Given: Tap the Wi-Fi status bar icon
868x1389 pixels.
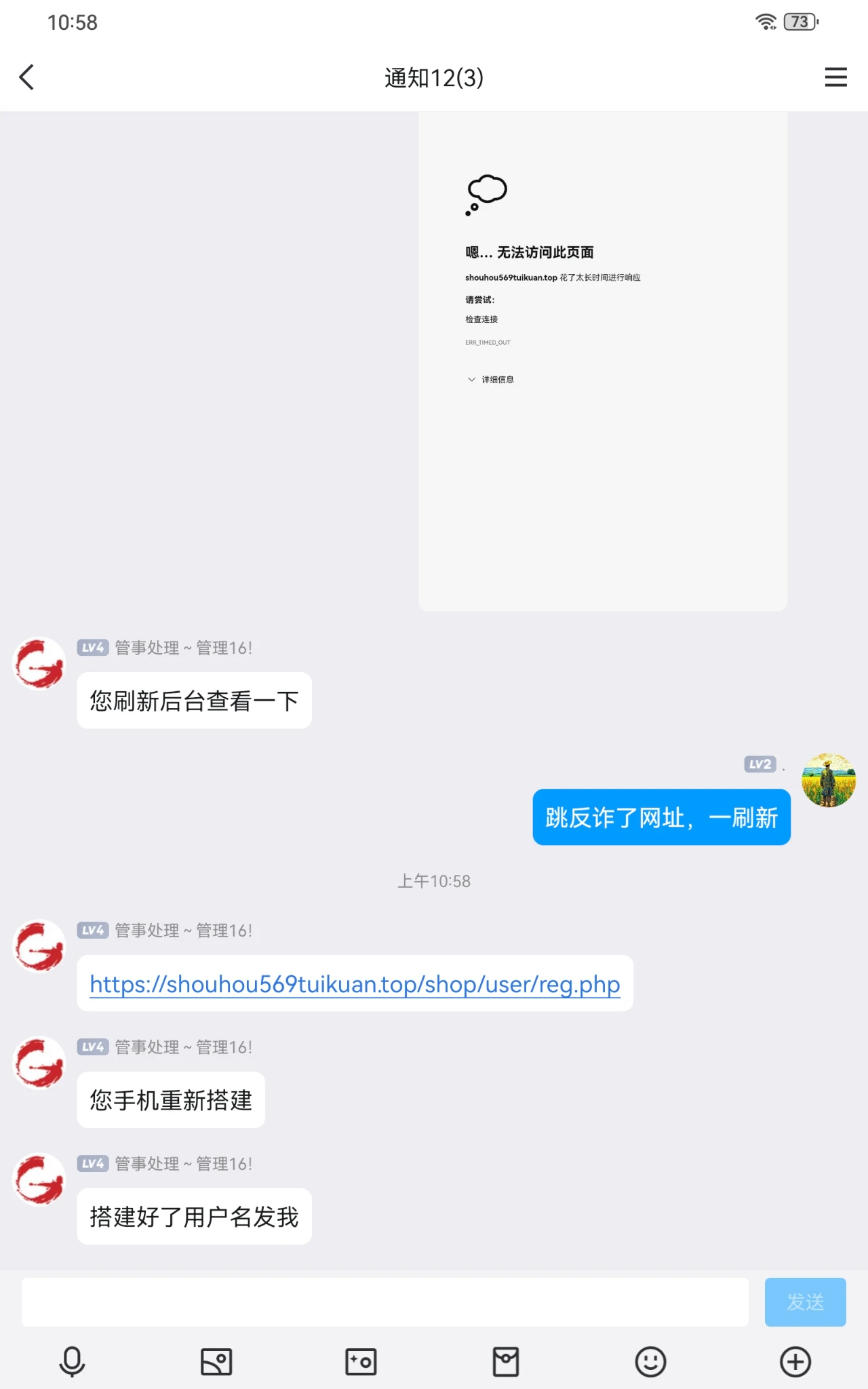Looking at the screenshot, I should (x=766, y=22).
